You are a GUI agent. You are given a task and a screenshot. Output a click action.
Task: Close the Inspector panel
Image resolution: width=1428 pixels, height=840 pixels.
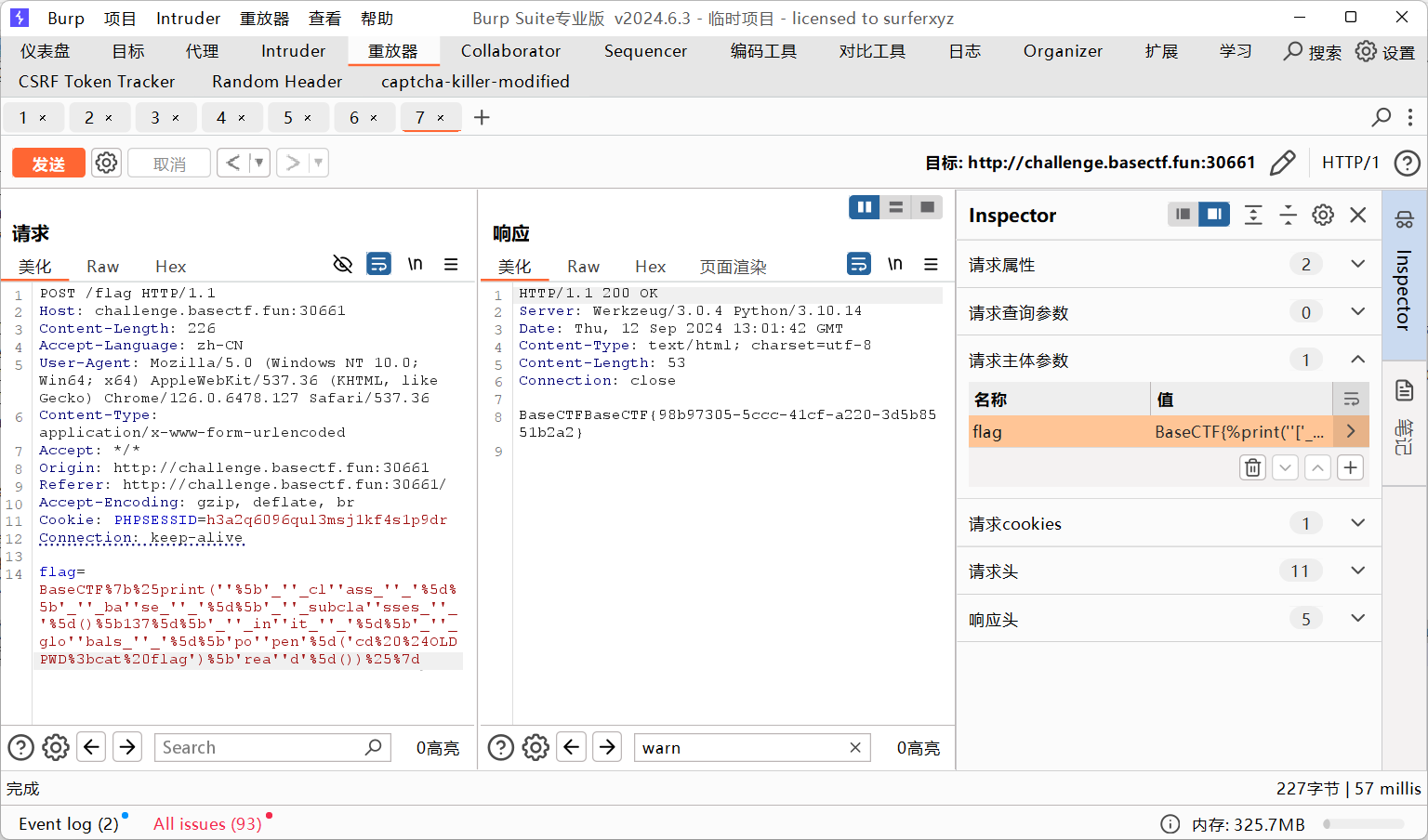pyautogui.click(x=1358, y=216)
